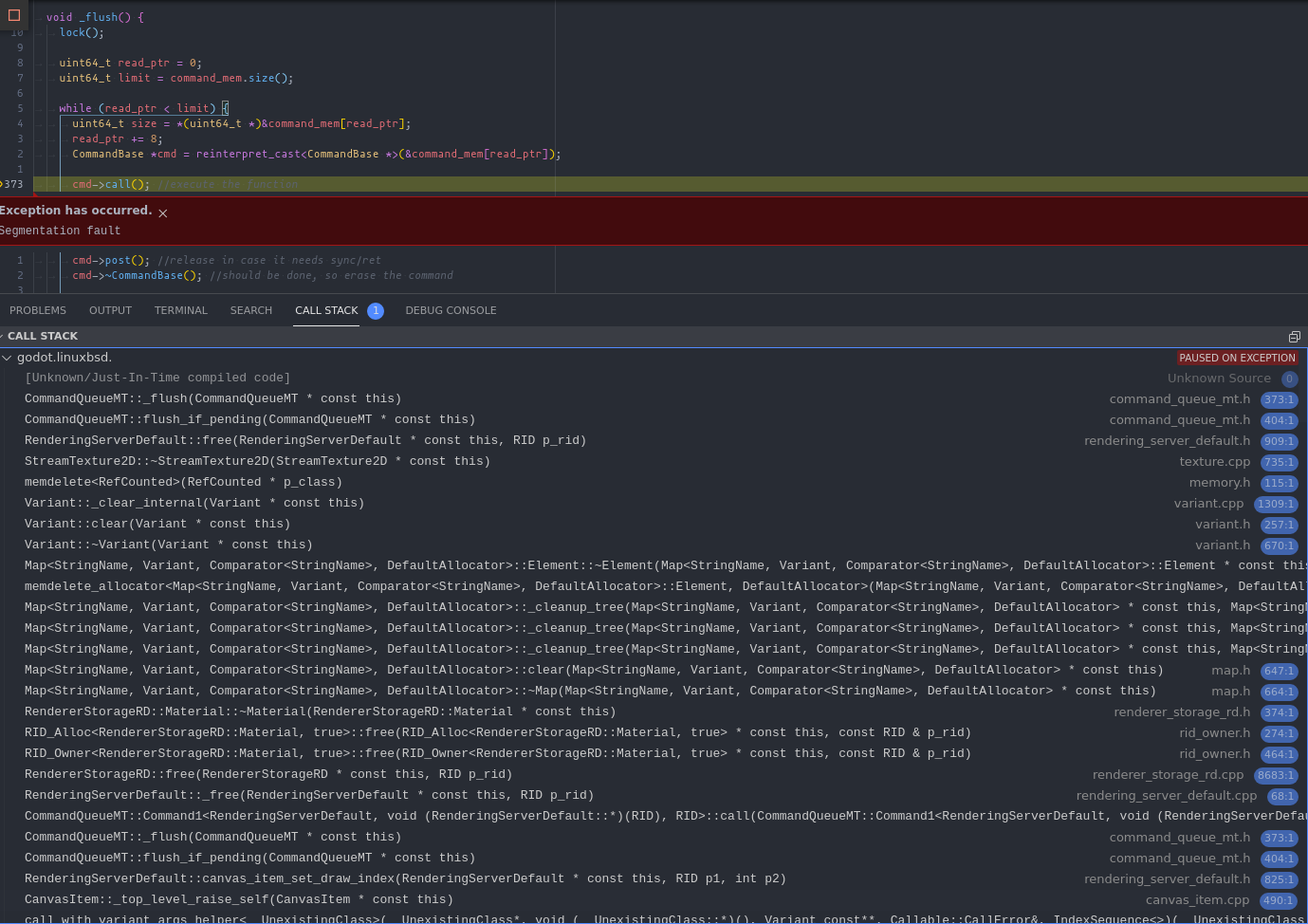Open renderer_storage_rd.cpp source link

coord(1168,775)
